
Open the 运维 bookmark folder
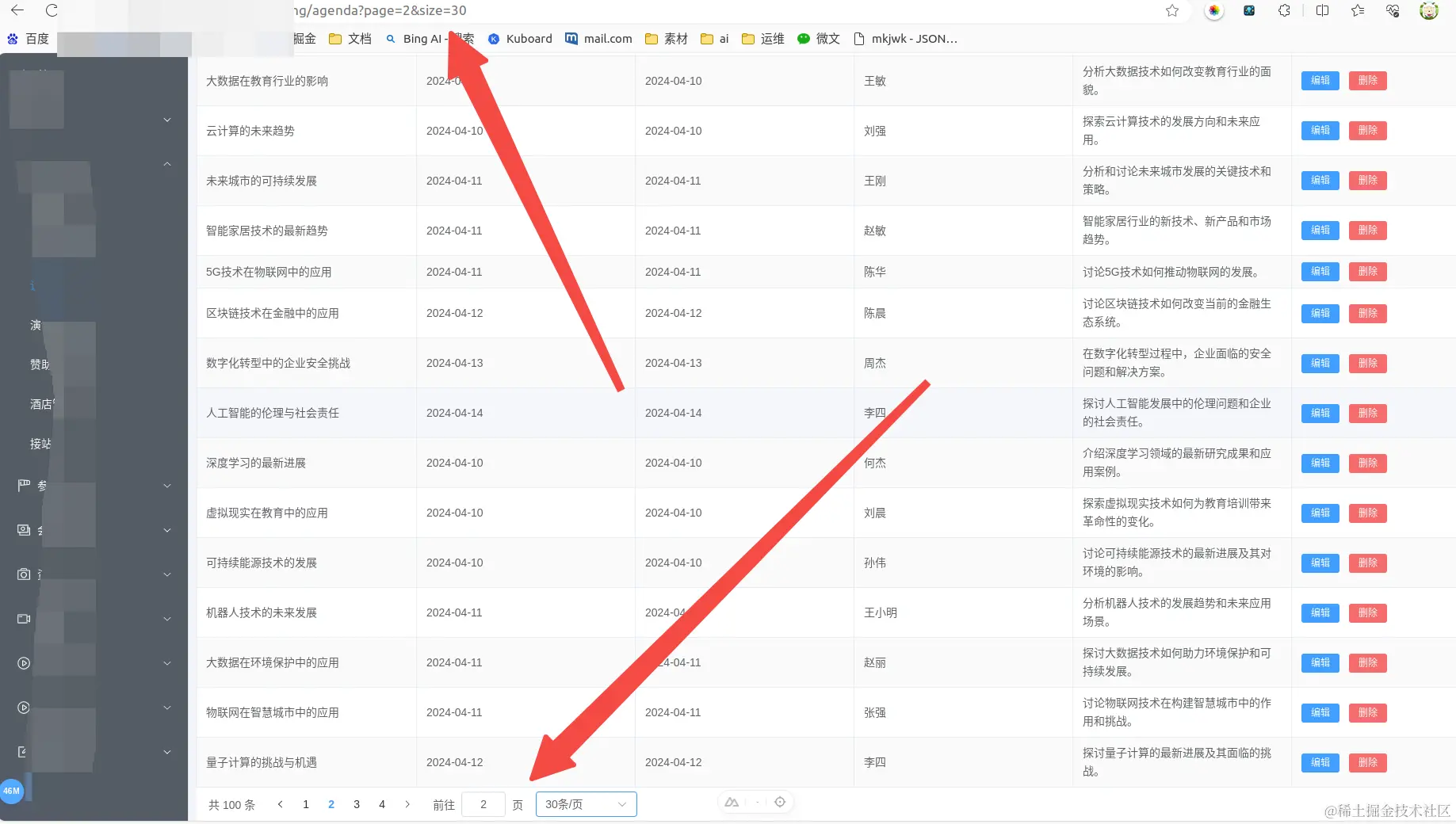(762, 39)
